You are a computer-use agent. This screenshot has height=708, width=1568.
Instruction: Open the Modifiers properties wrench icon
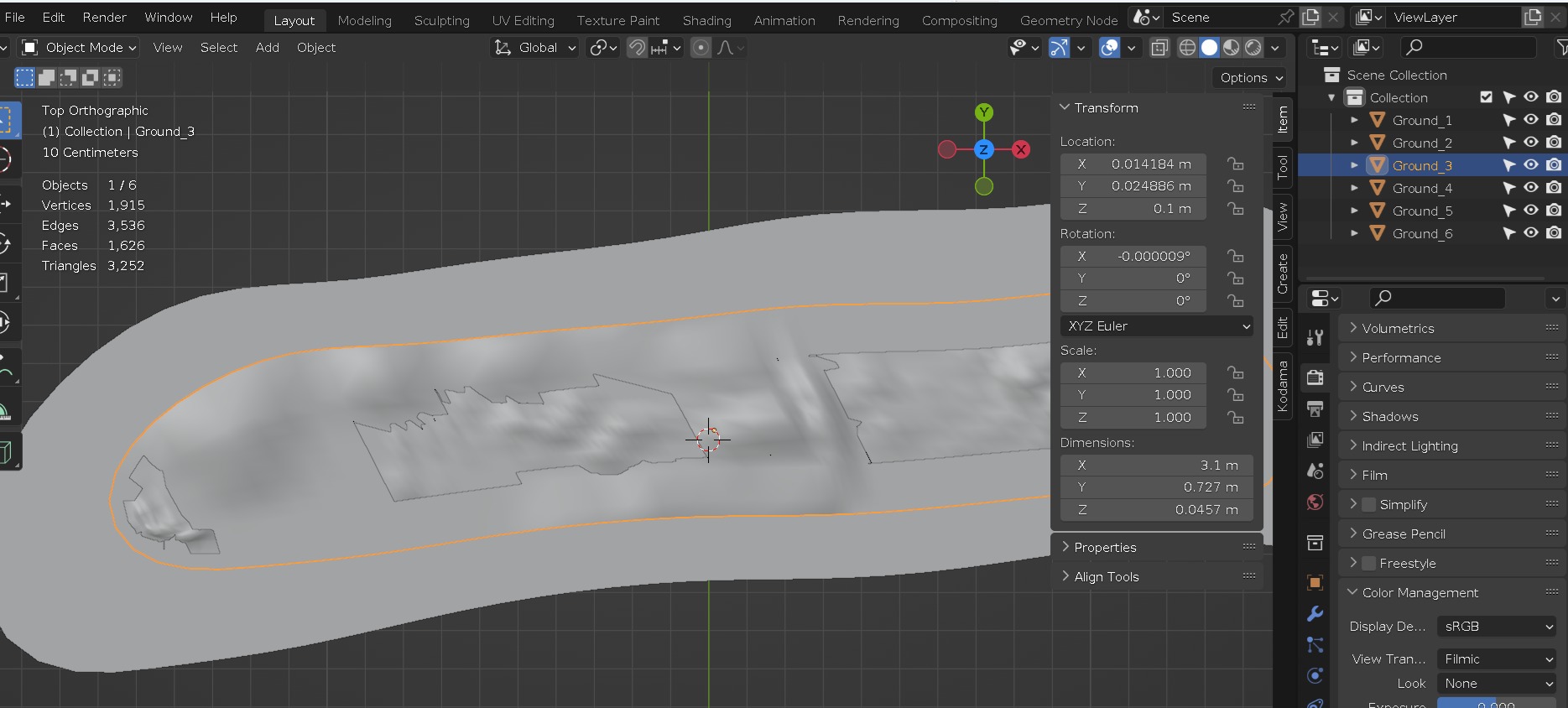(1315, 613)
